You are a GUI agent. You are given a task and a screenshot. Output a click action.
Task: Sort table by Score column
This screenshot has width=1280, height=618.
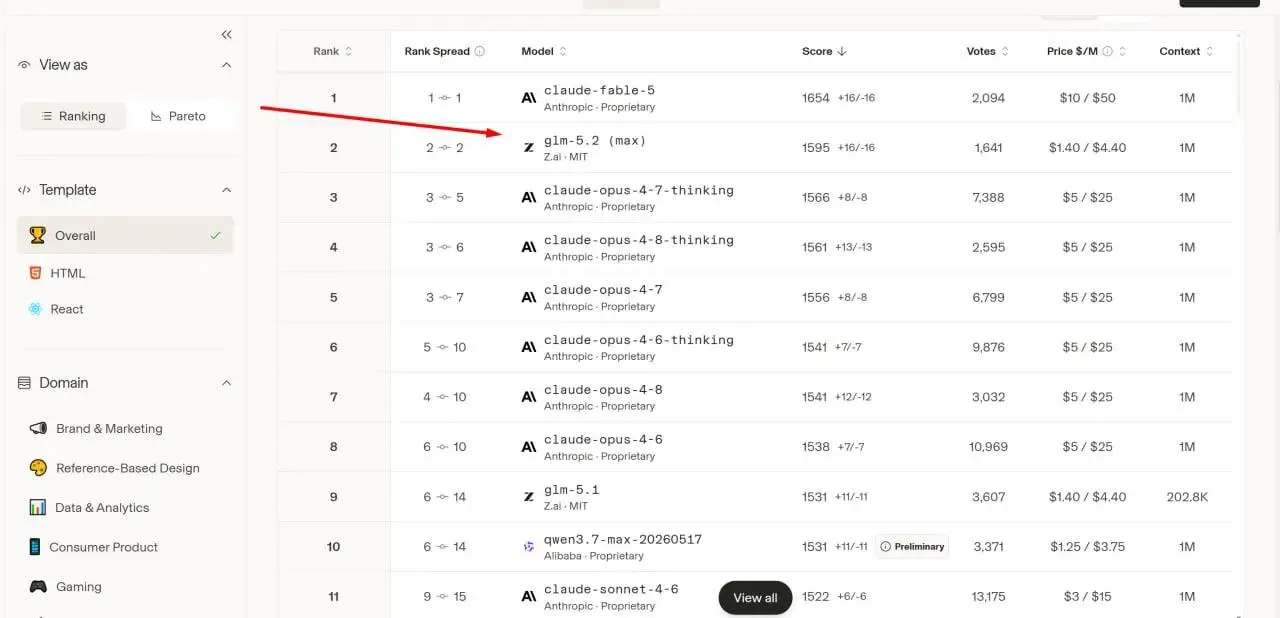pos(825,51)
